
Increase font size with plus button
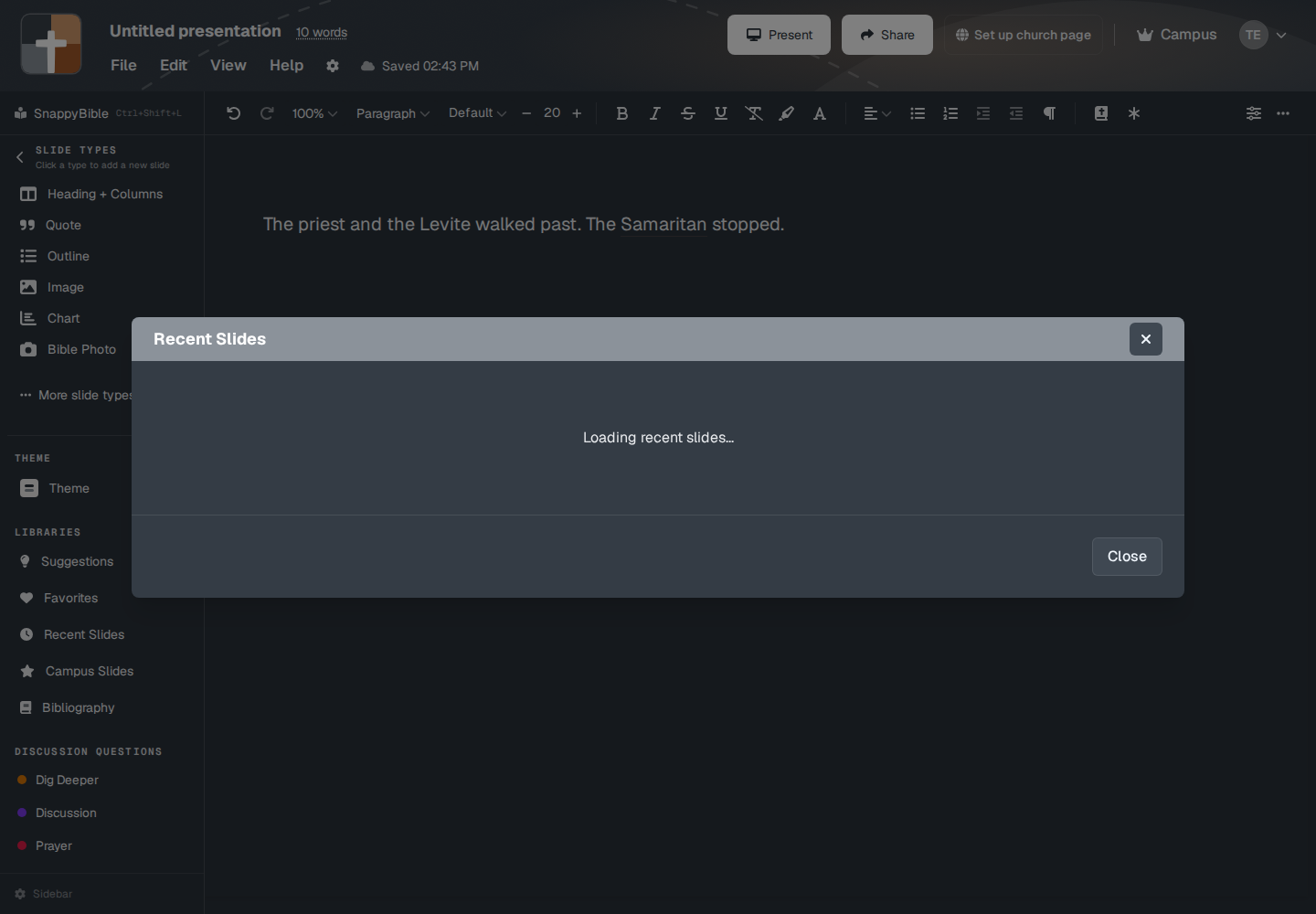[577, 113]
